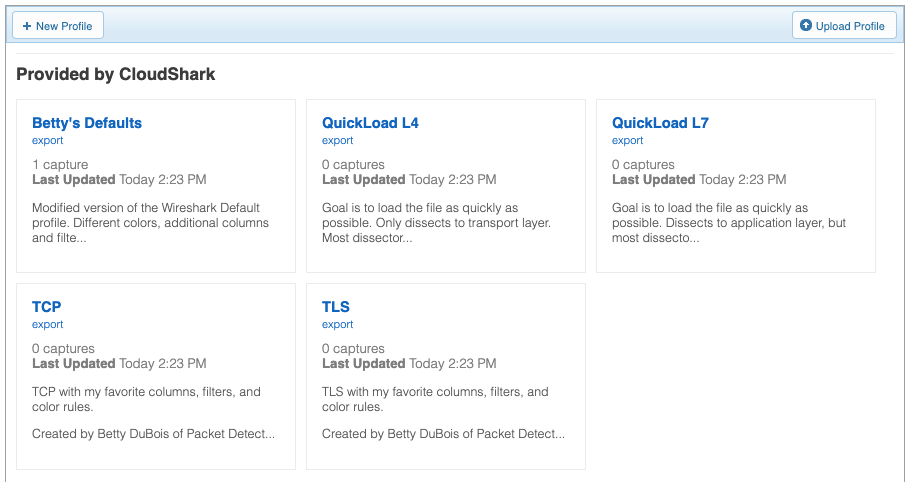
Task: Open the New Profile button
Action: 58,26
